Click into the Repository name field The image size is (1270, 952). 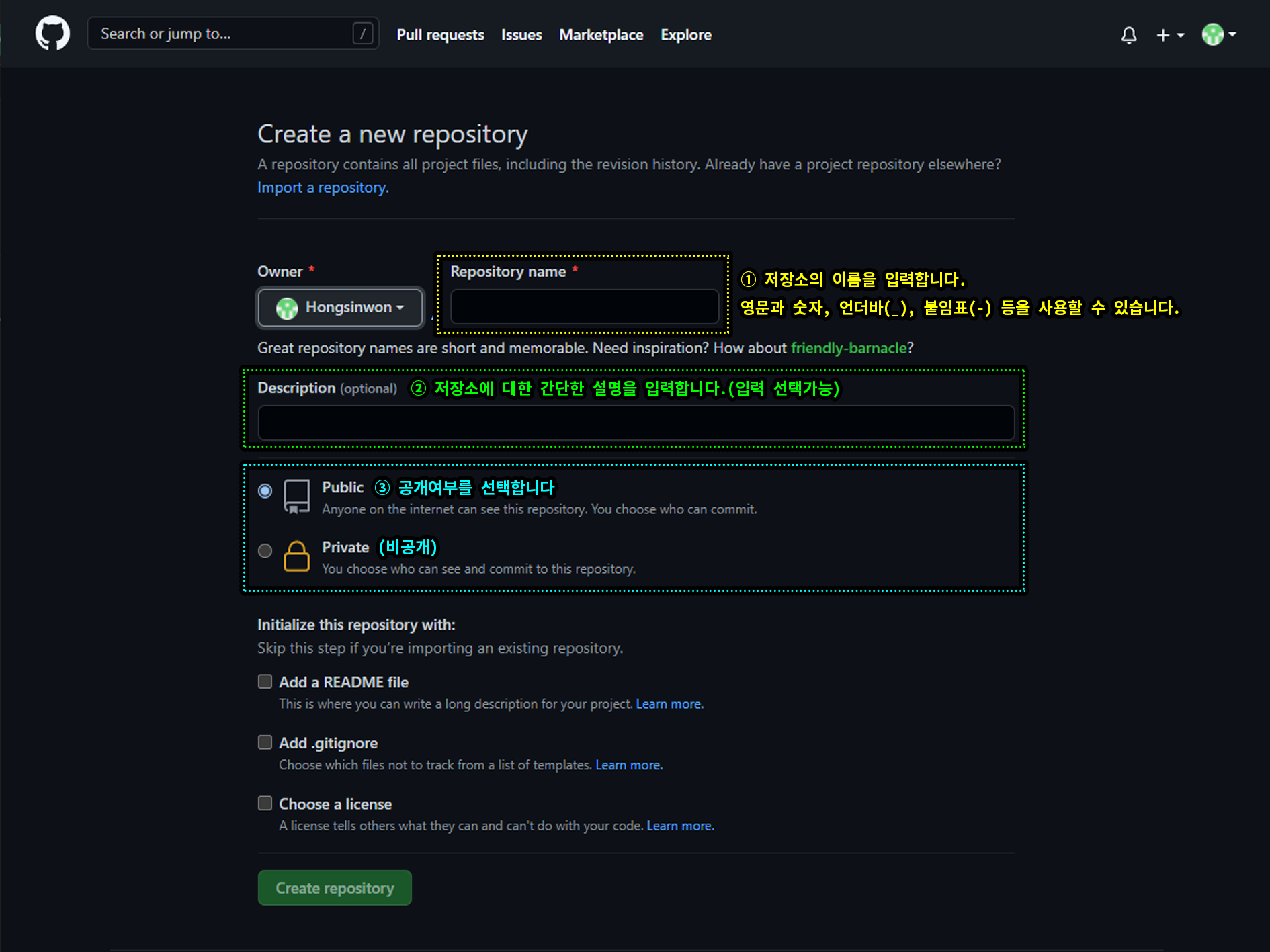point(585,307)
